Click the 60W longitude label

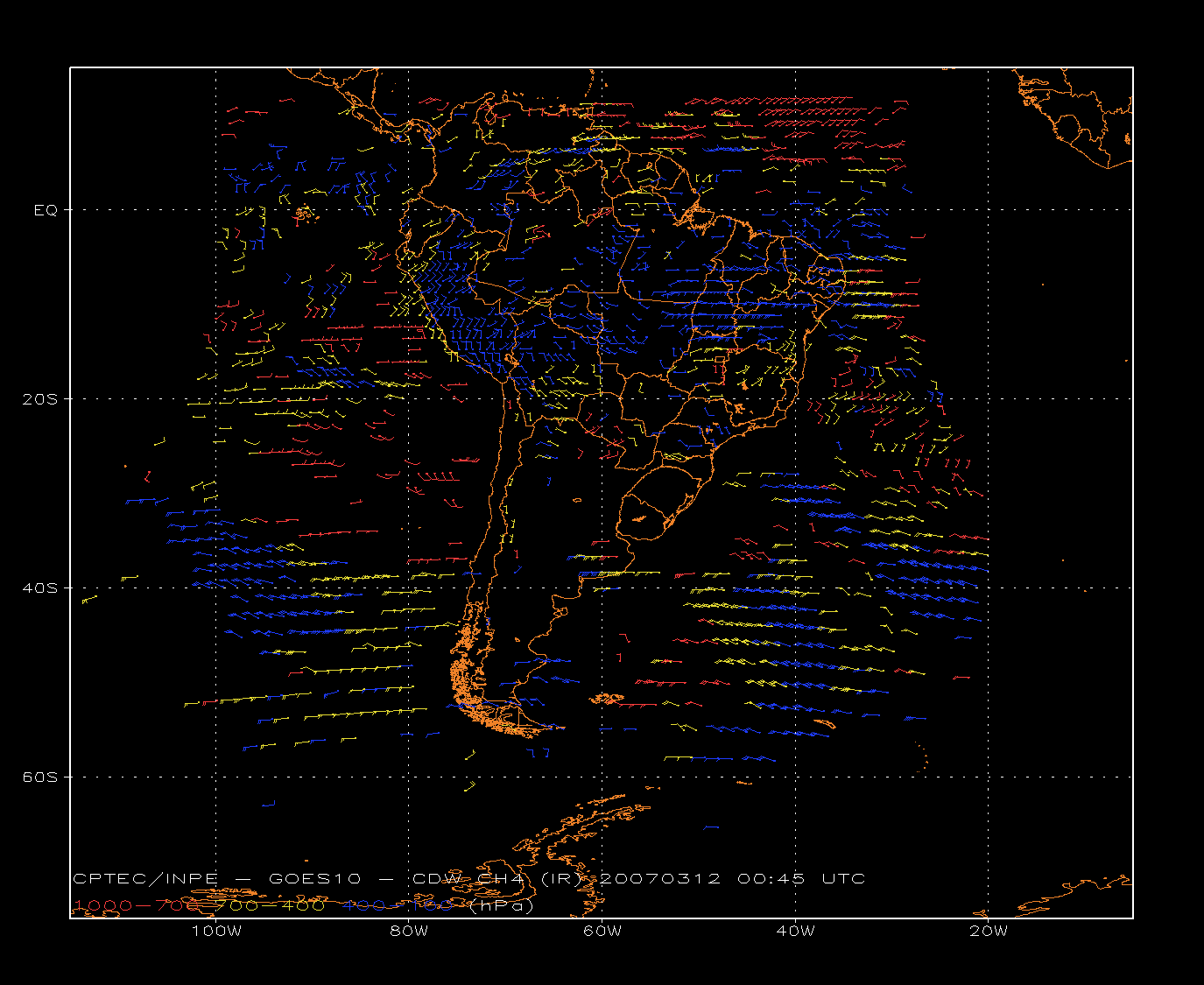click(602, 931)
